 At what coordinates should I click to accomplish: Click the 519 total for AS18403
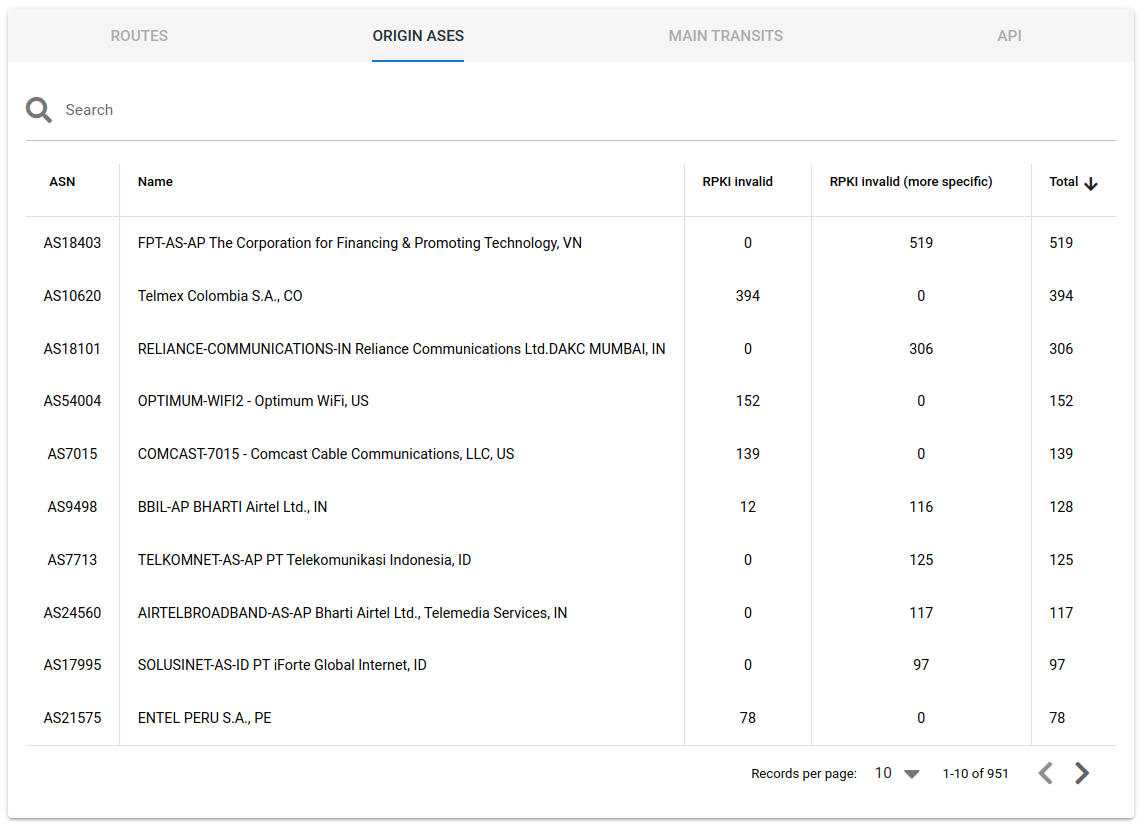(1061, 243)
